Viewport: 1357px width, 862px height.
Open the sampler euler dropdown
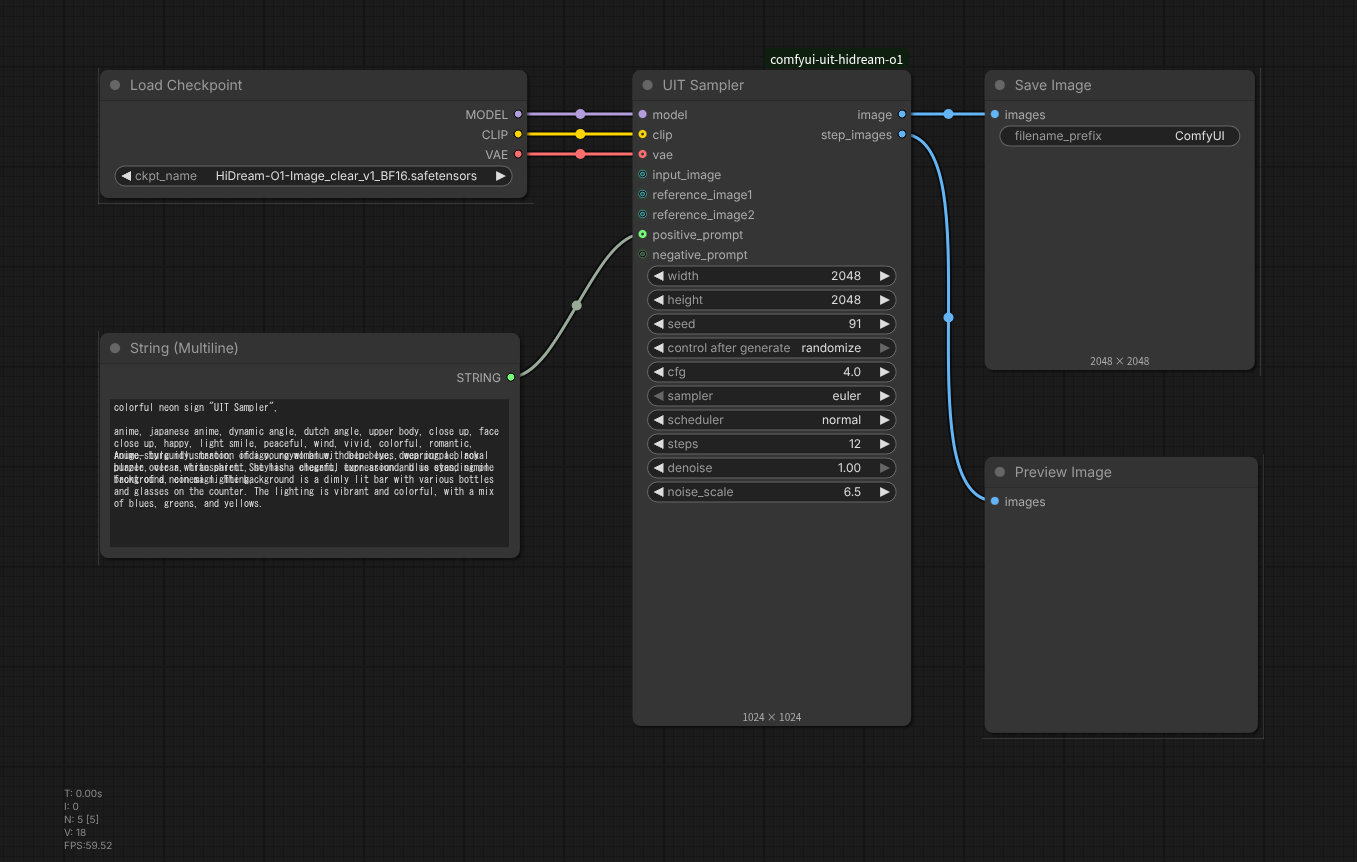(772, 396)
